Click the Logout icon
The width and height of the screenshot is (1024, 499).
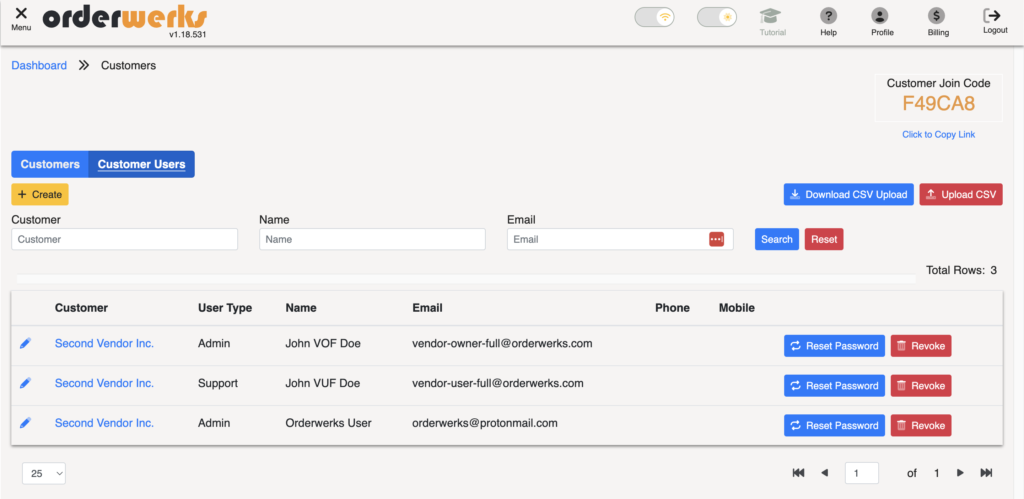click(x=992, y=16)
